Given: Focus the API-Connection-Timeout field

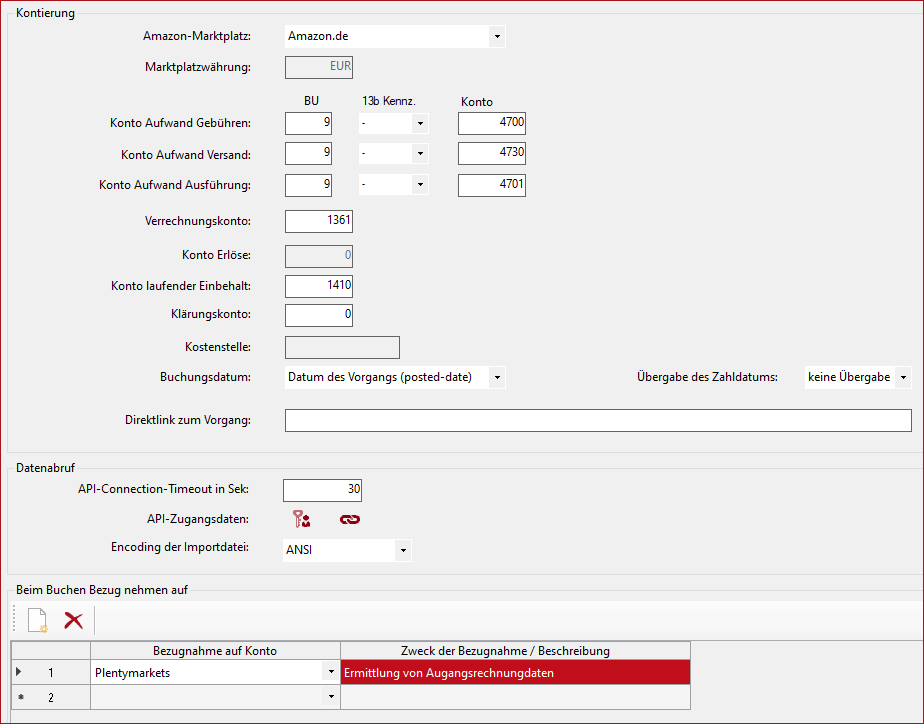Looking at the screenshot, I should point(322,490).
